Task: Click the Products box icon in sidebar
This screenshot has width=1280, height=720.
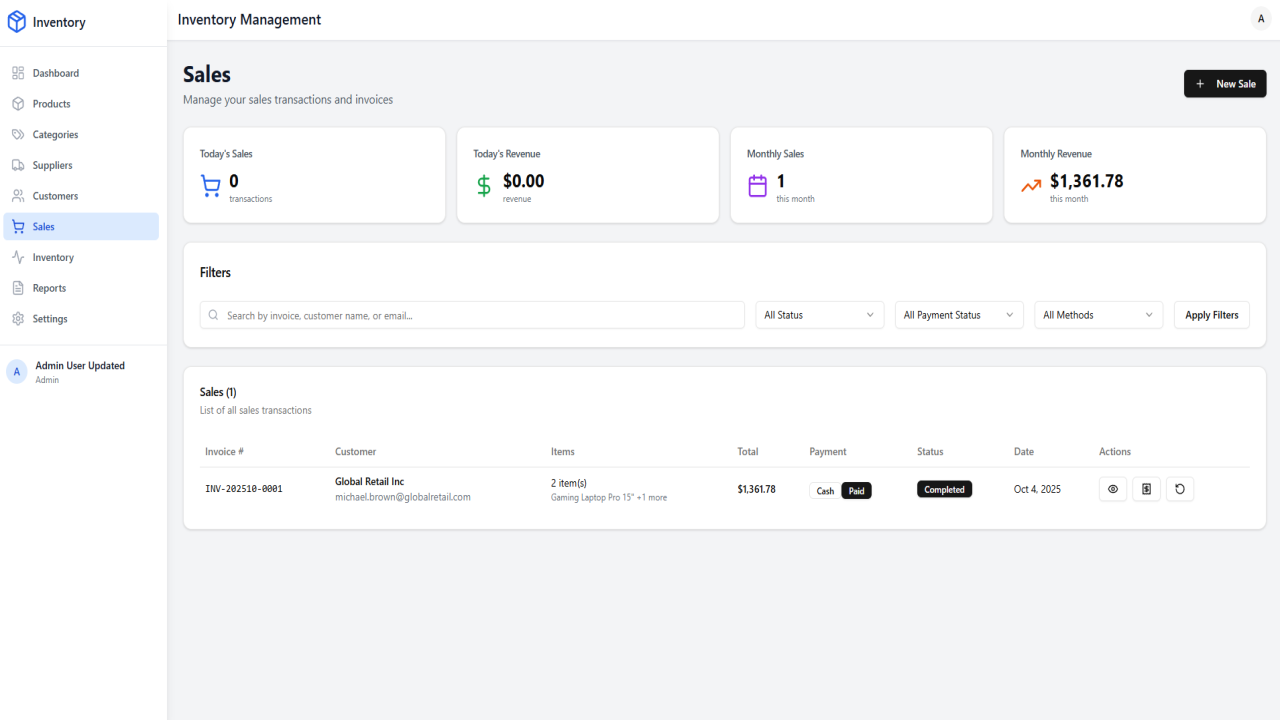Action: pos(18,104)
